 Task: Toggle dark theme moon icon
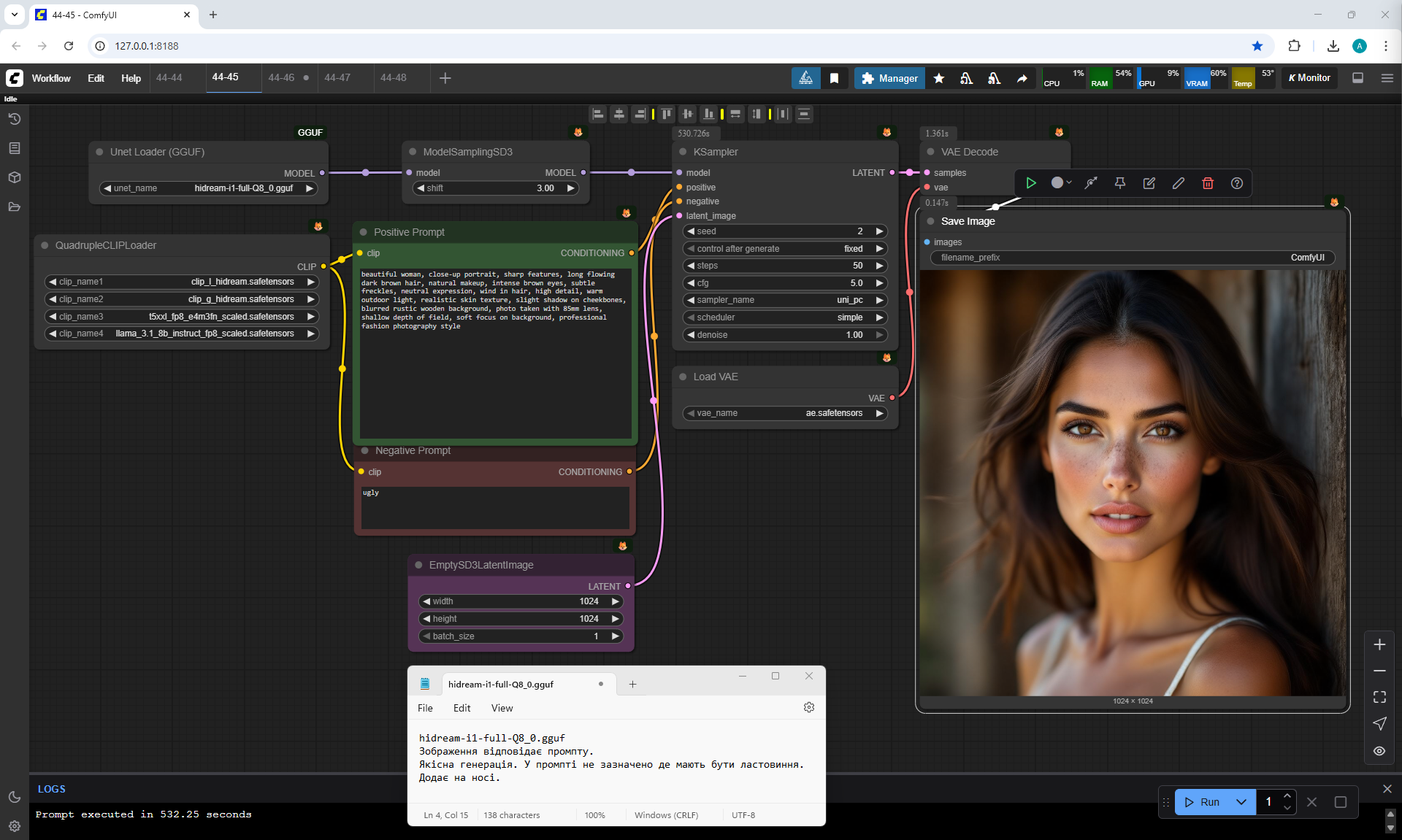point(14,797)
